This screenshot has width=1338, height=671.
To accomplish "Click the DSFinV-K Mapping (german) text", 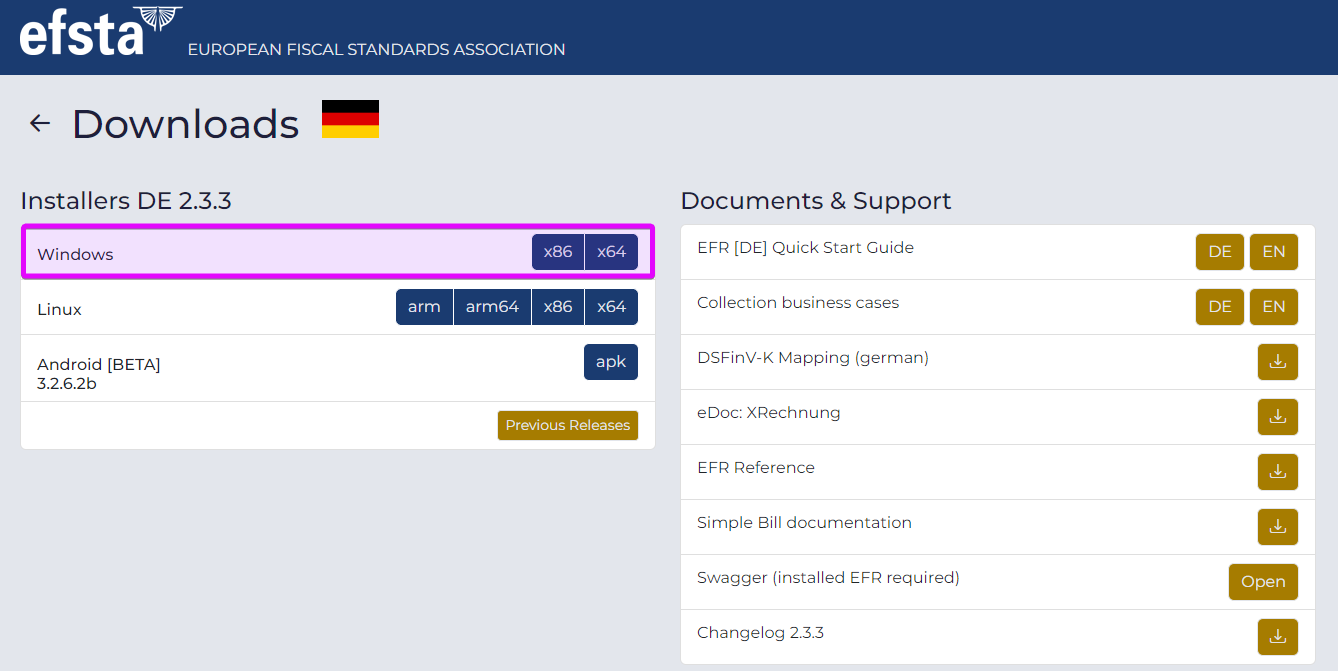I will [813, 357].
